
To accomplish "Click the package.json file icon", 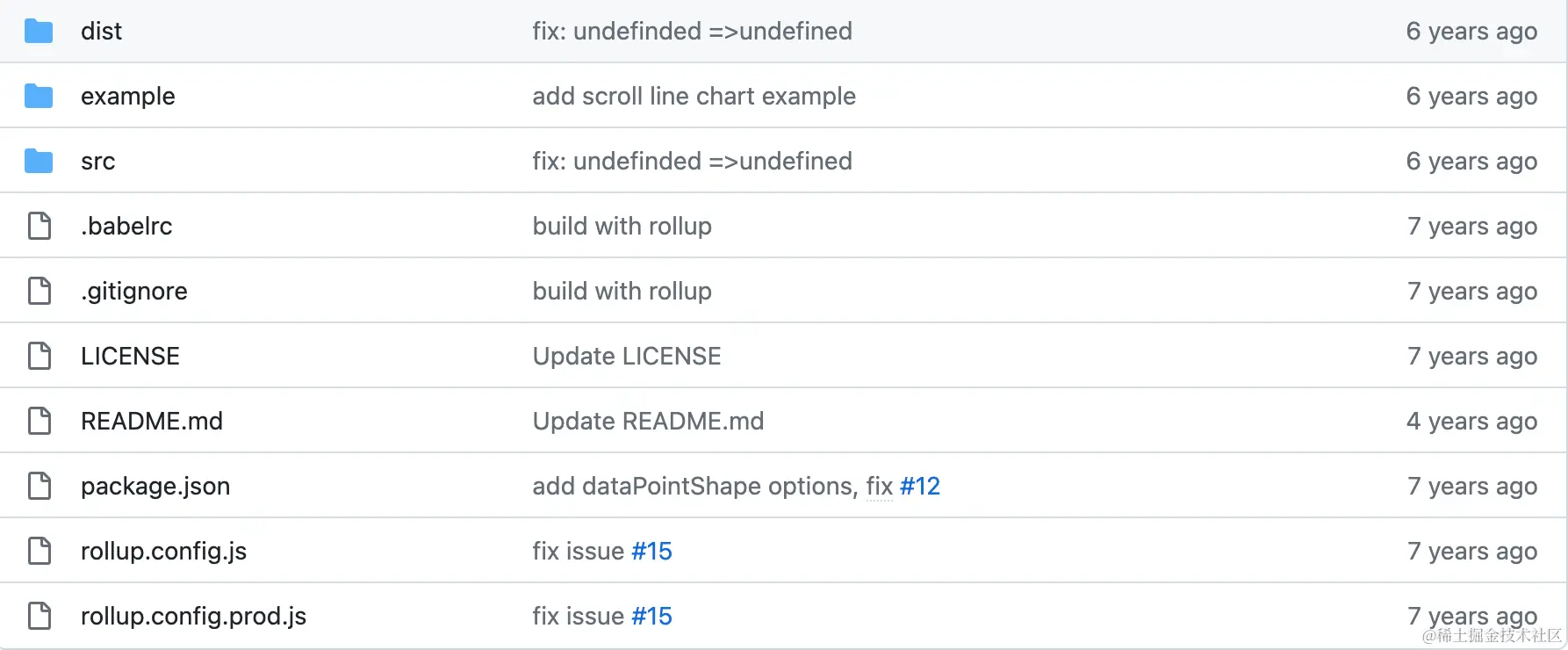I will (x=40, y=487).
